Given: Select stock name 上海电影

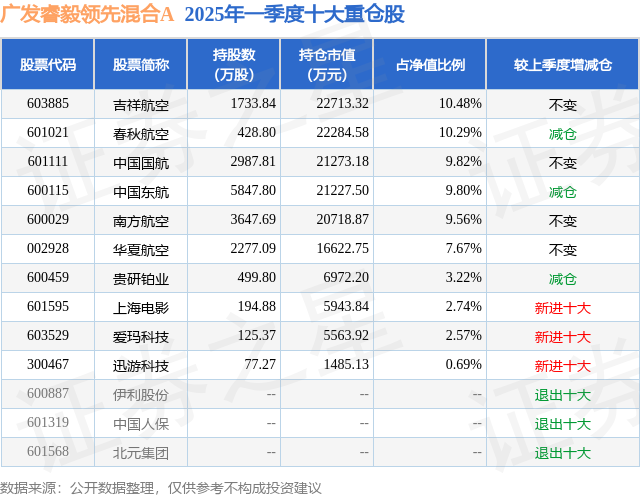Looking at the screenshot, I should click(141, 308).
